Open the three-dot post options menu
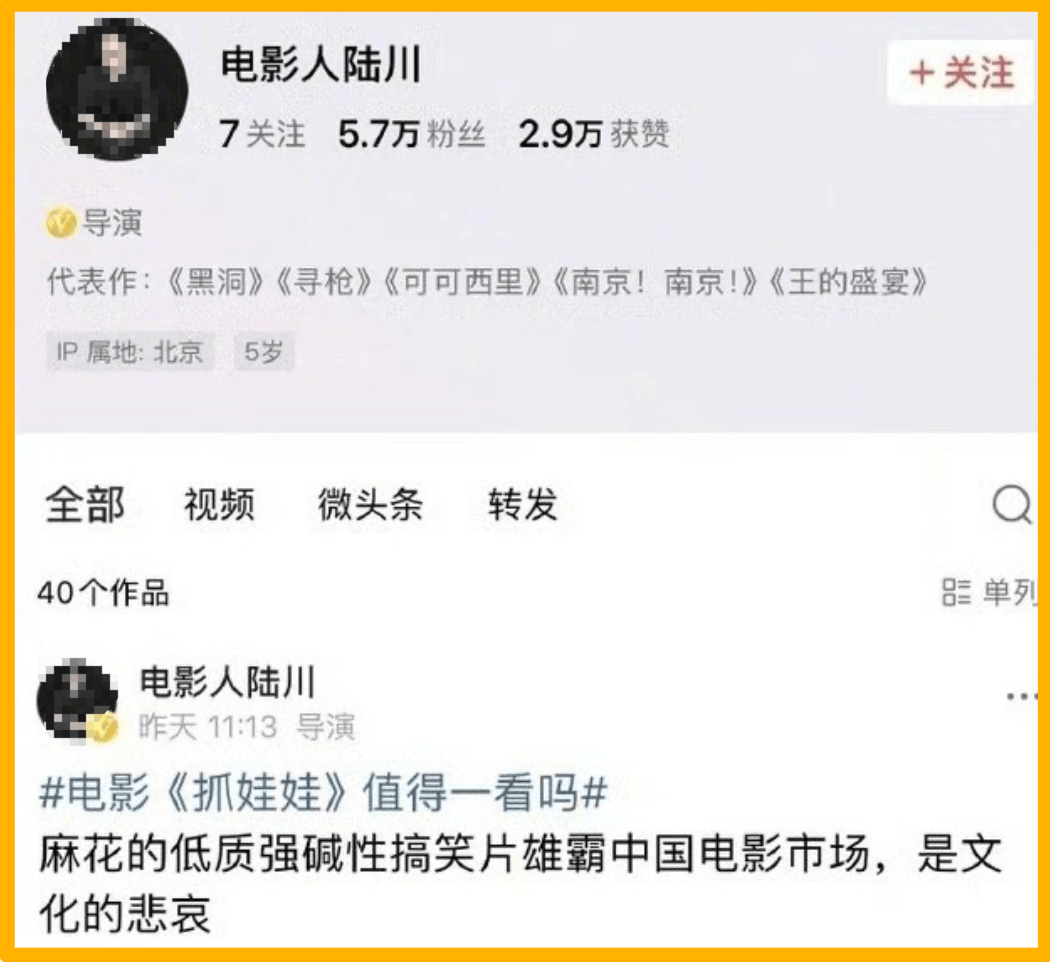 1022,697
